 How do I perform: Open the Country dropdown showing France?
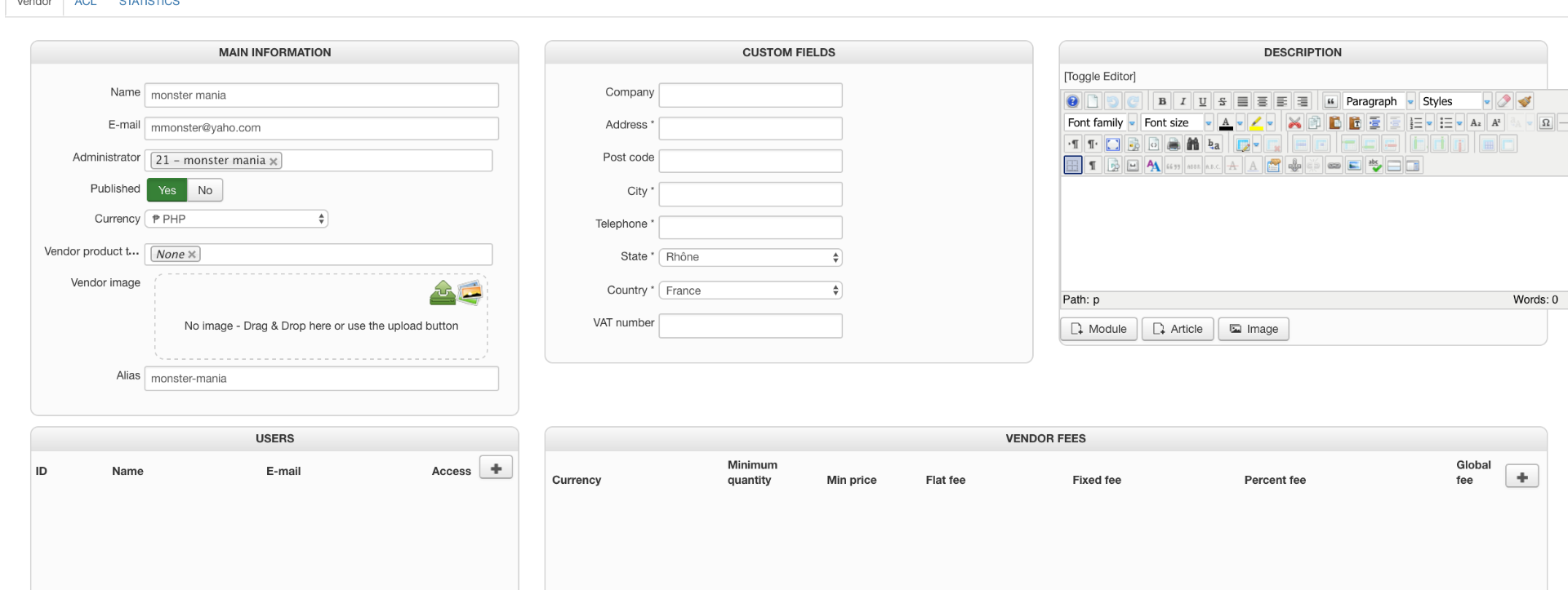click(x=750, y=291)
